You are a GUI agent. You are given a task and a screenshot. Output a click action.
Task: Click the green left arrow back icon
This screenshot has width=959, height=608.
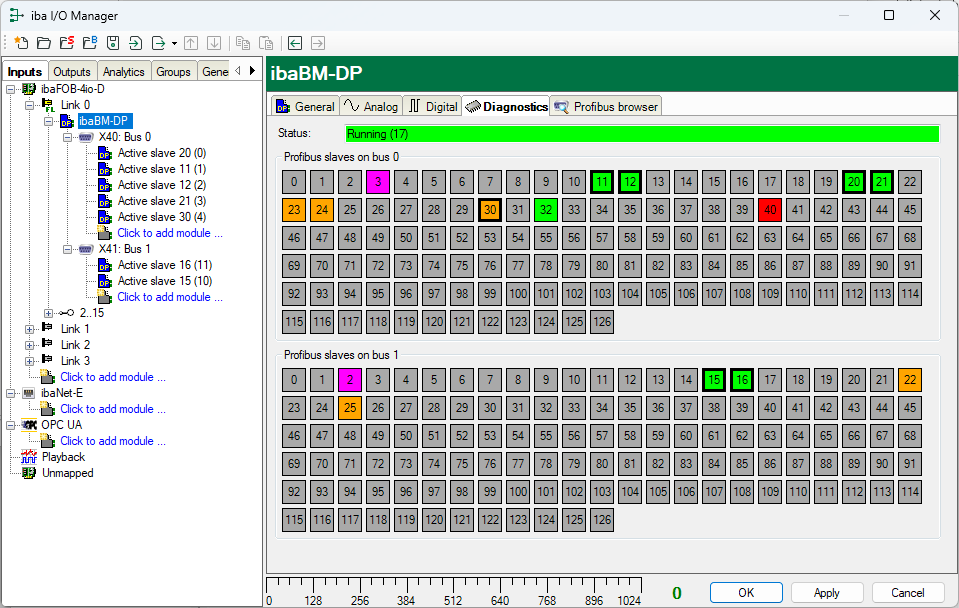(x=295, y=43)
